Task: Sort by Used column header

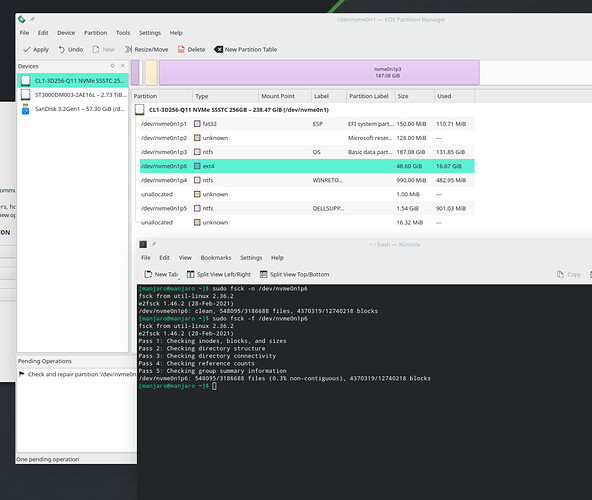Action: point(455,96)
